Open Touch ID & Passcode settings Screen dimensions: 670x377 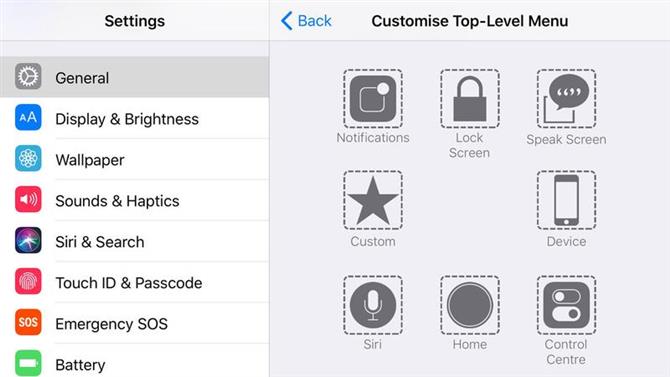pyautogui.click(x=135, y=283)
